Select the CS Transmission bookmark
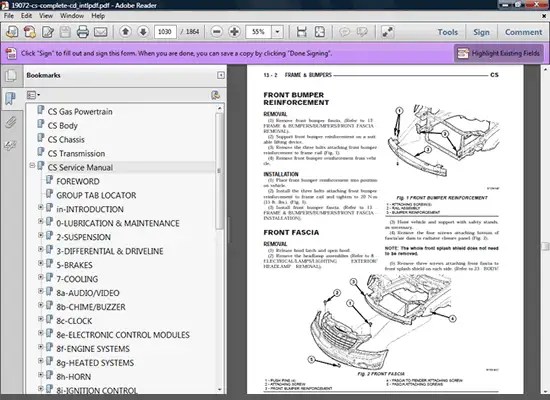 click(x=76, y=154)
